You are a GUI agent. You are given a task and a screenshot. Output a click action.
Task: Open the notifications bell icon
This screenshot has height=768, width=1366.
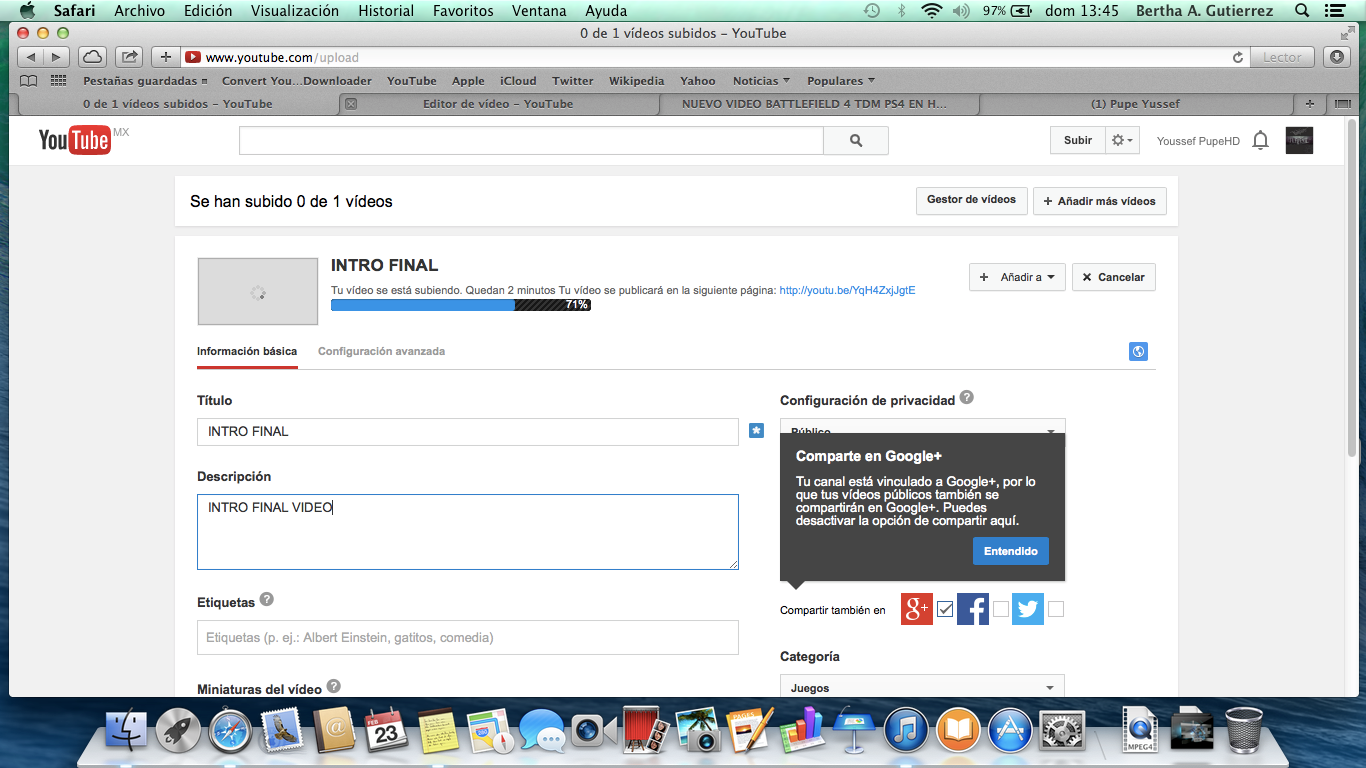coord(1261,141)
